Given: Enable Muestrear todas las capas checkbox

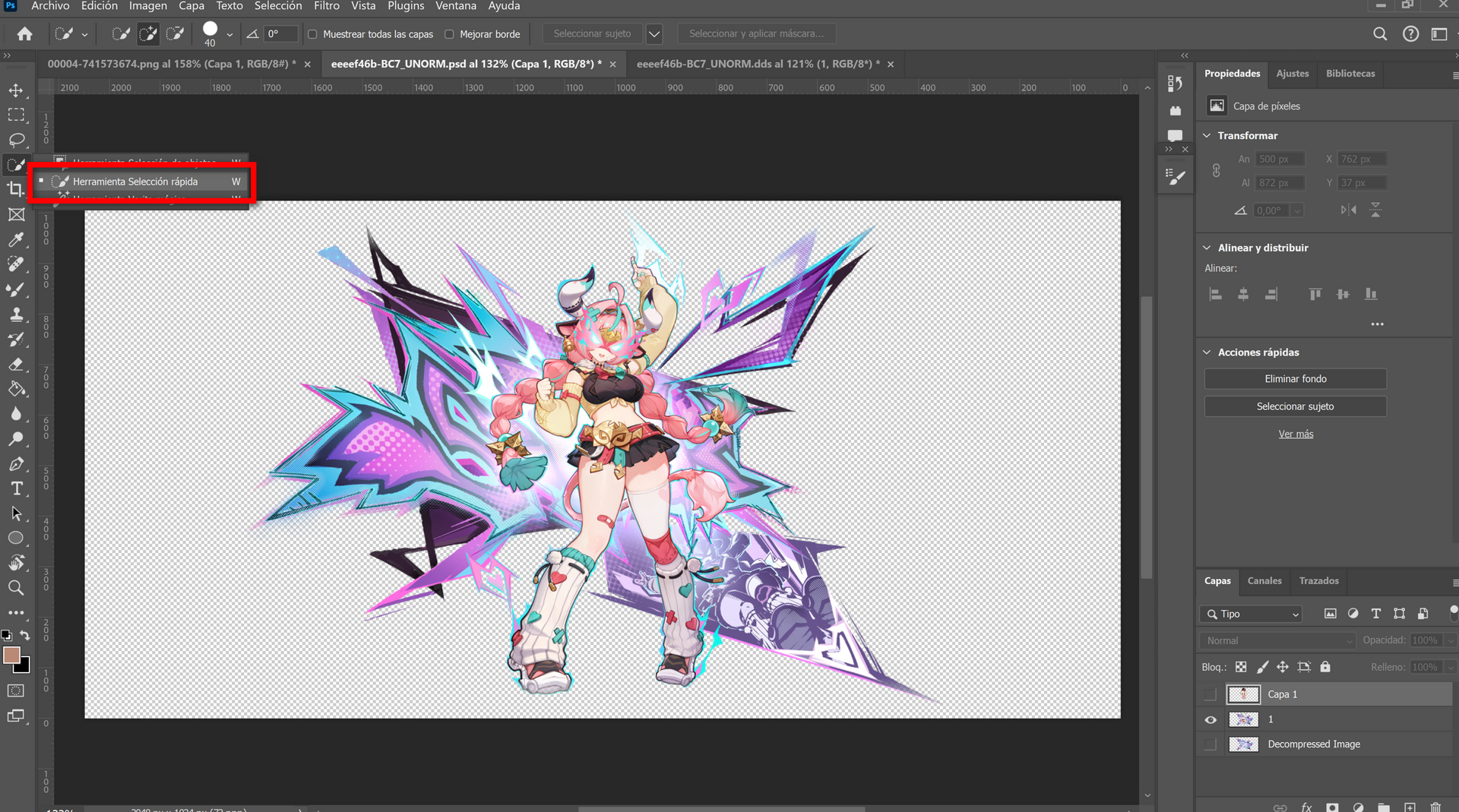Looking at the screenshot, I should click(x=312, y=34).
